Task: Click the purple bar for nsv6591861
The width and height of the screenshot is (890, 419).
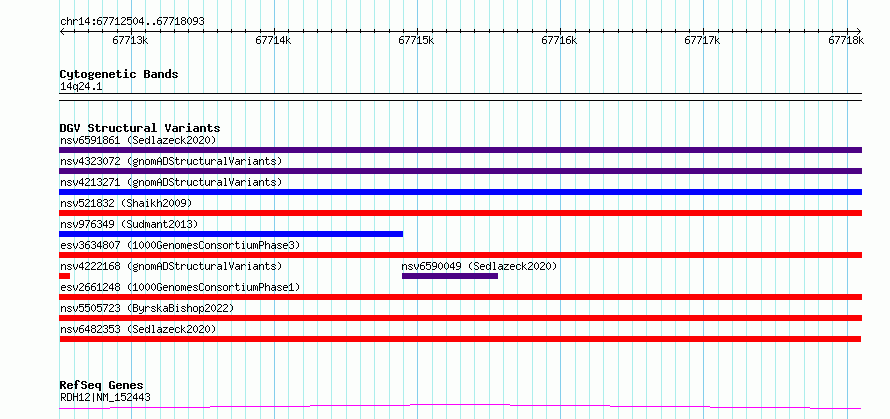Action: coord(460,150)
